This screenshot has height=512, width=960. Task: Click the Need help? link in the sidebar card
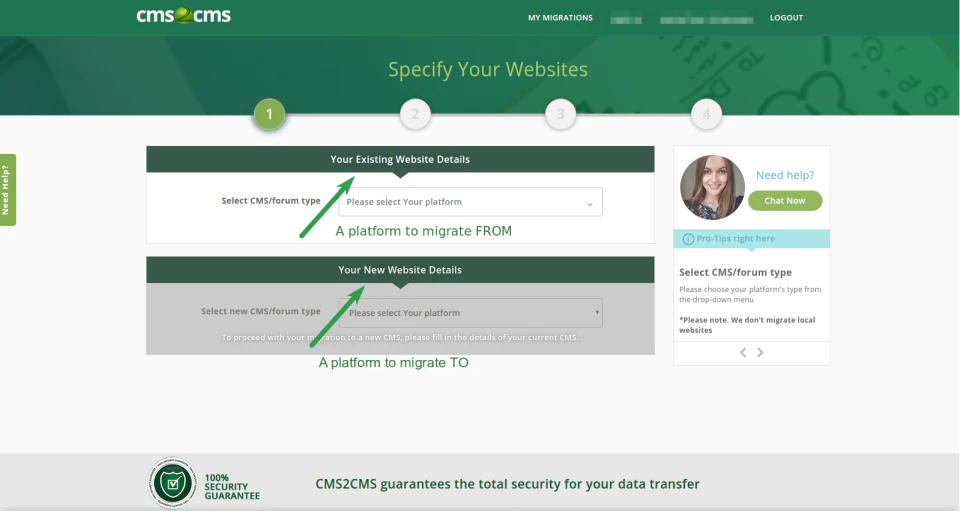(785, 175)
